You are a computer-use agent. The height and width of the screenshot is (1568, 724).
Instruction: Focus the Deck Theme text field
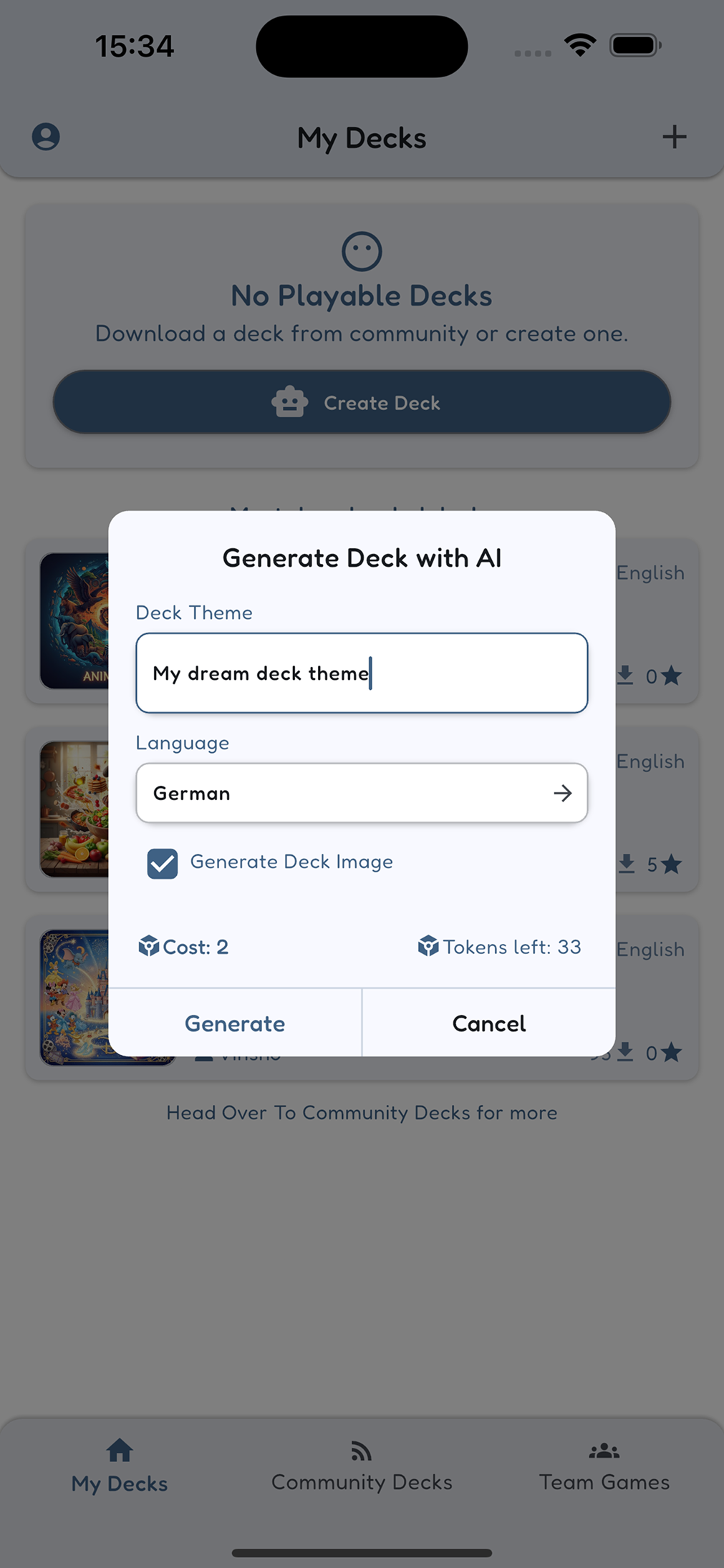[362, 673]
